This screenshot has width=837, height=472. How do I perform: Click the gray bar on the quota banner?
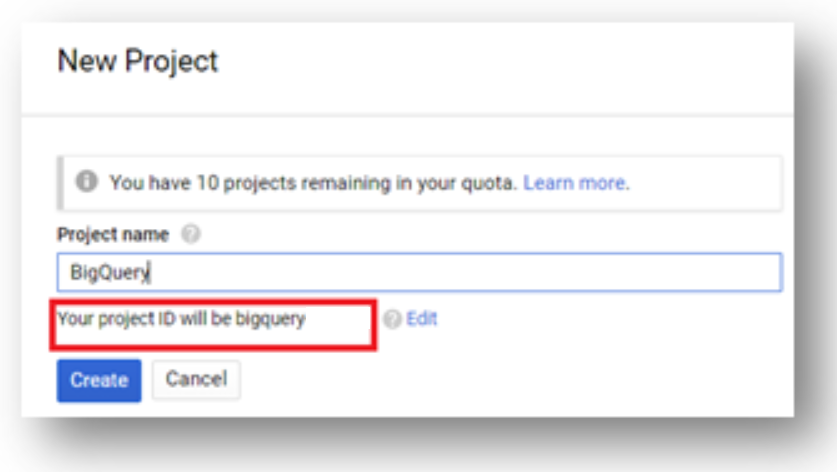[60, 183]
